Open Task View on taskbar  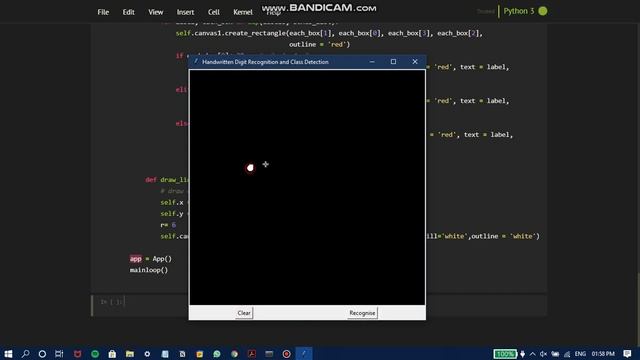point(59,354)
